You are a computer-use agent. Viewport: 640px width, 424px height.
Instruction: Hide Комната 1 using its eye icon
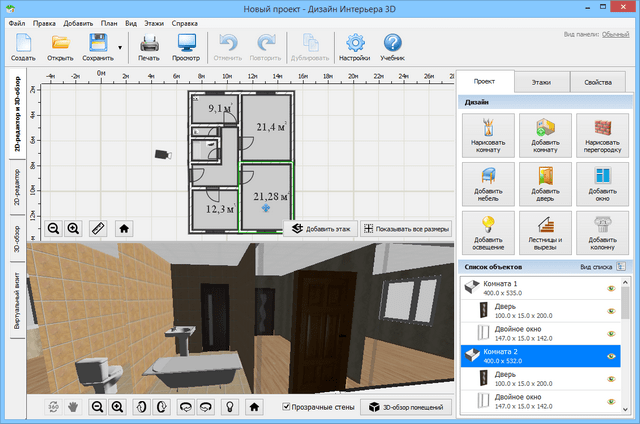click(611, 288)
